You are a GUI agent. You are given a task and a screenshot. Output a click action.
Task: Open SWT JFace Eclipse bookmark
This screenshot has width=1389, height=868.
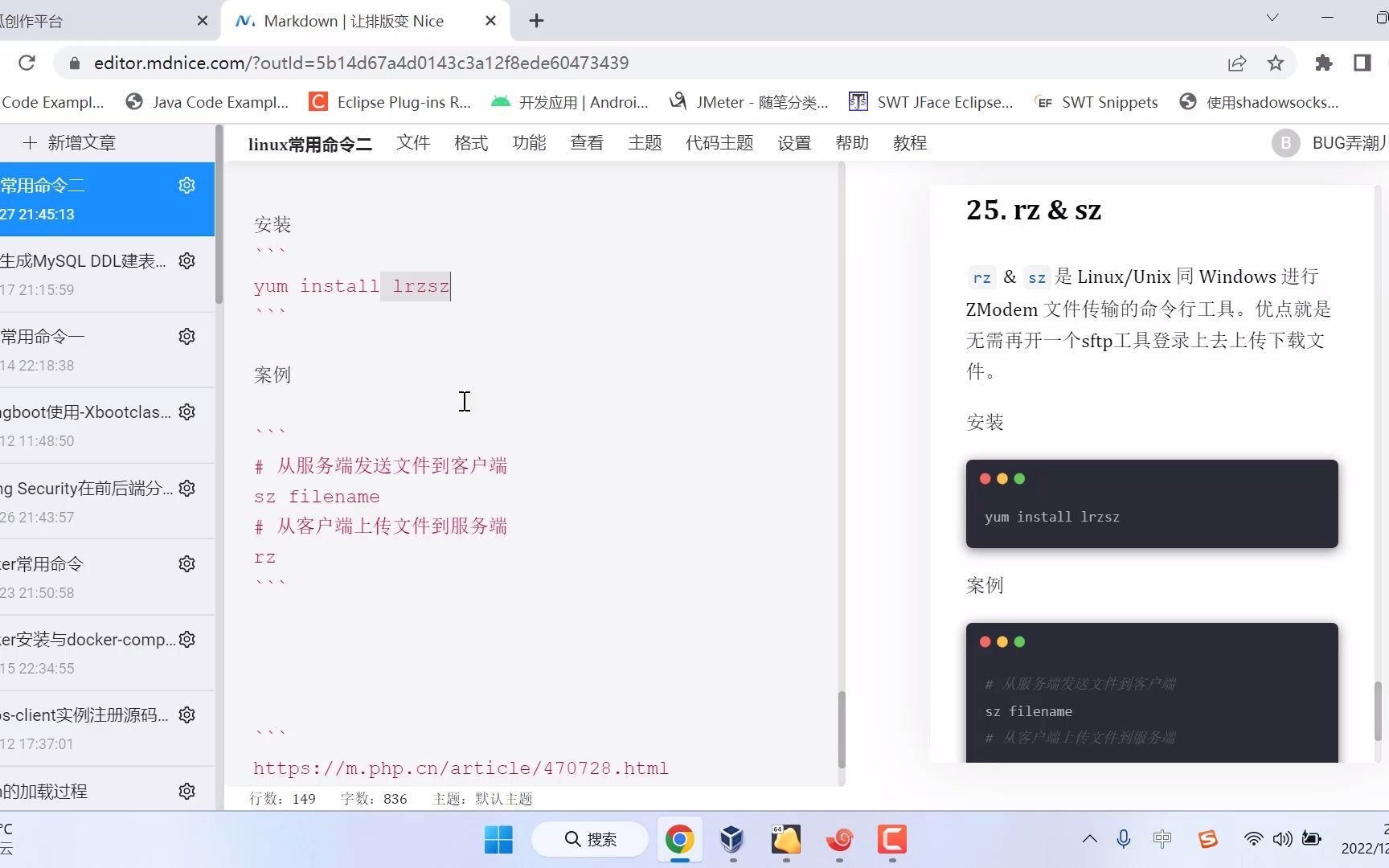931,102
